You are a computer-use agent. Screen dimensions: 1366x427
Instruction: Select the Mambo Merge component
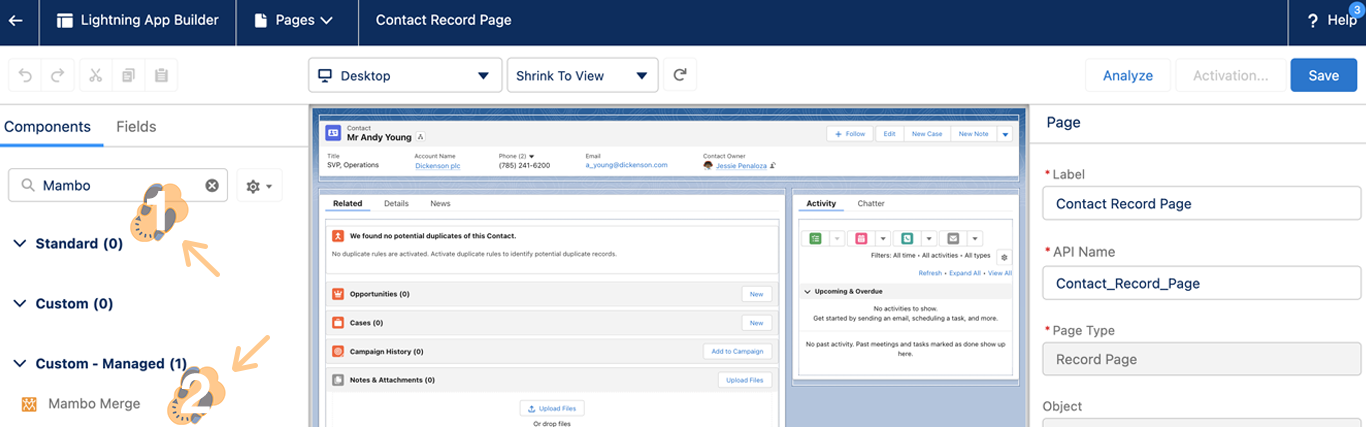94,404
